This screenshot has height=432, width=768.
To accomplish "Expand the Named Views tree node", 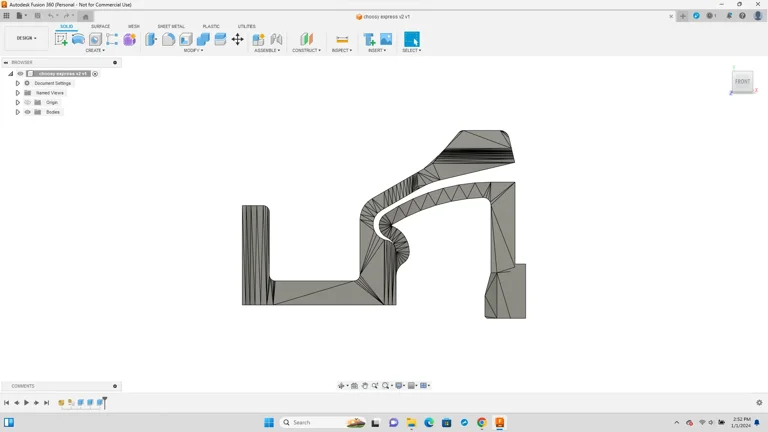I will pos(18,93).
